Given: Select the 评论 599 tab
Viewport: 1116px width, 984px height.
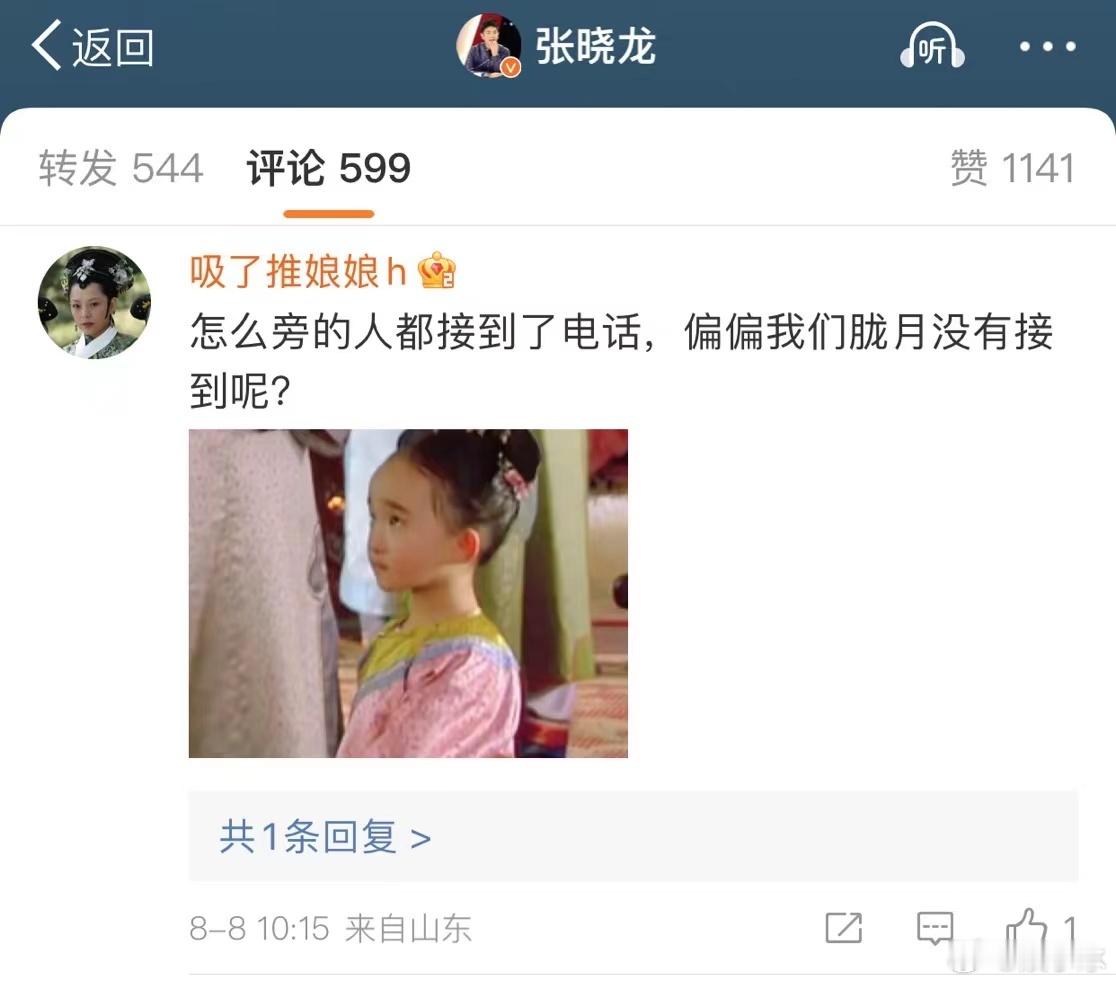Looking at the screenshot, I should click(x=328, y=169).
